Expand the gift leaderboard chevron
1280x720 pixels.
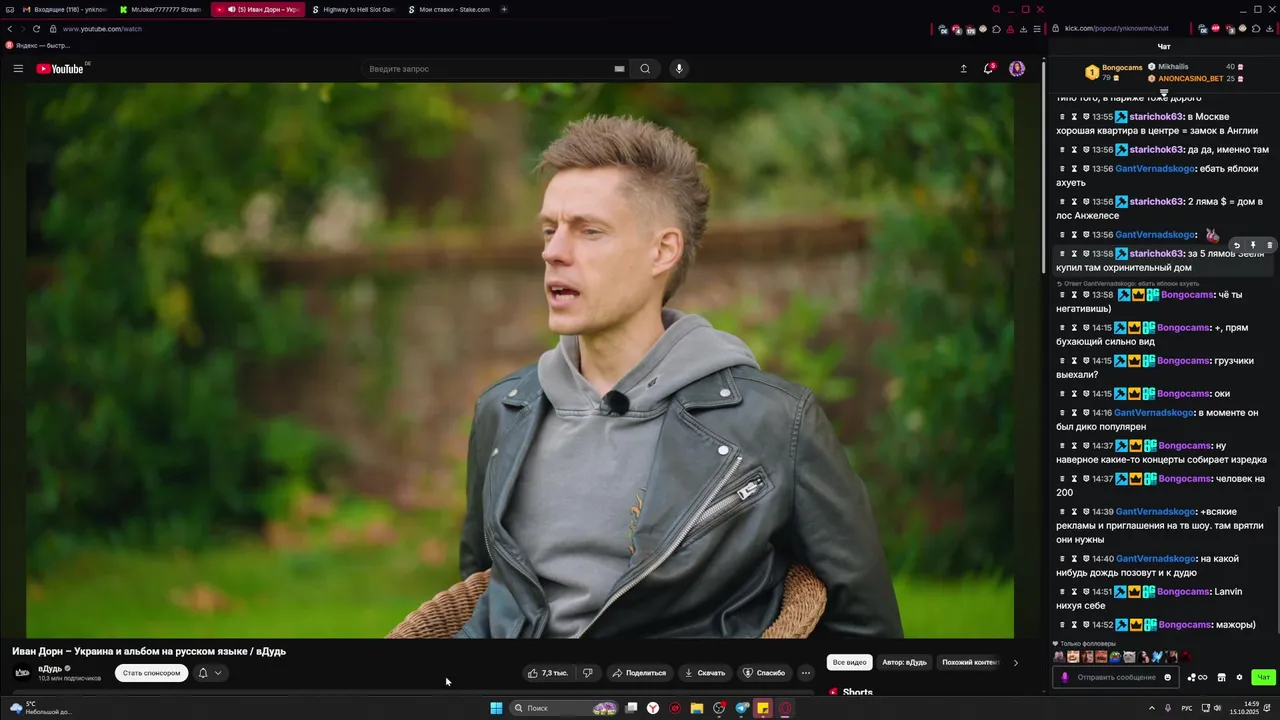[1164, 92]
